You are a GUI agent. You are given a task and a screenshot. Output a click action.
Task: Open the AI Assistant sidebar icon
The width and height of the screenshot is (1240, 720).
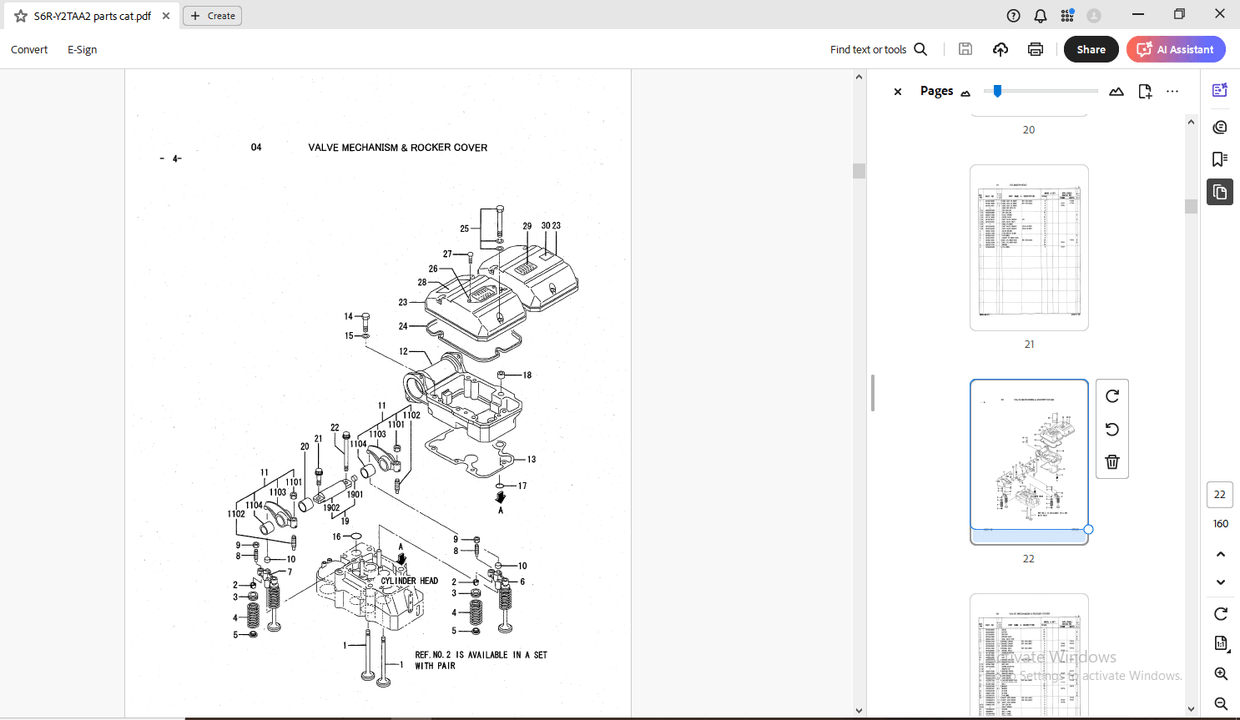tap(1219, 90)
